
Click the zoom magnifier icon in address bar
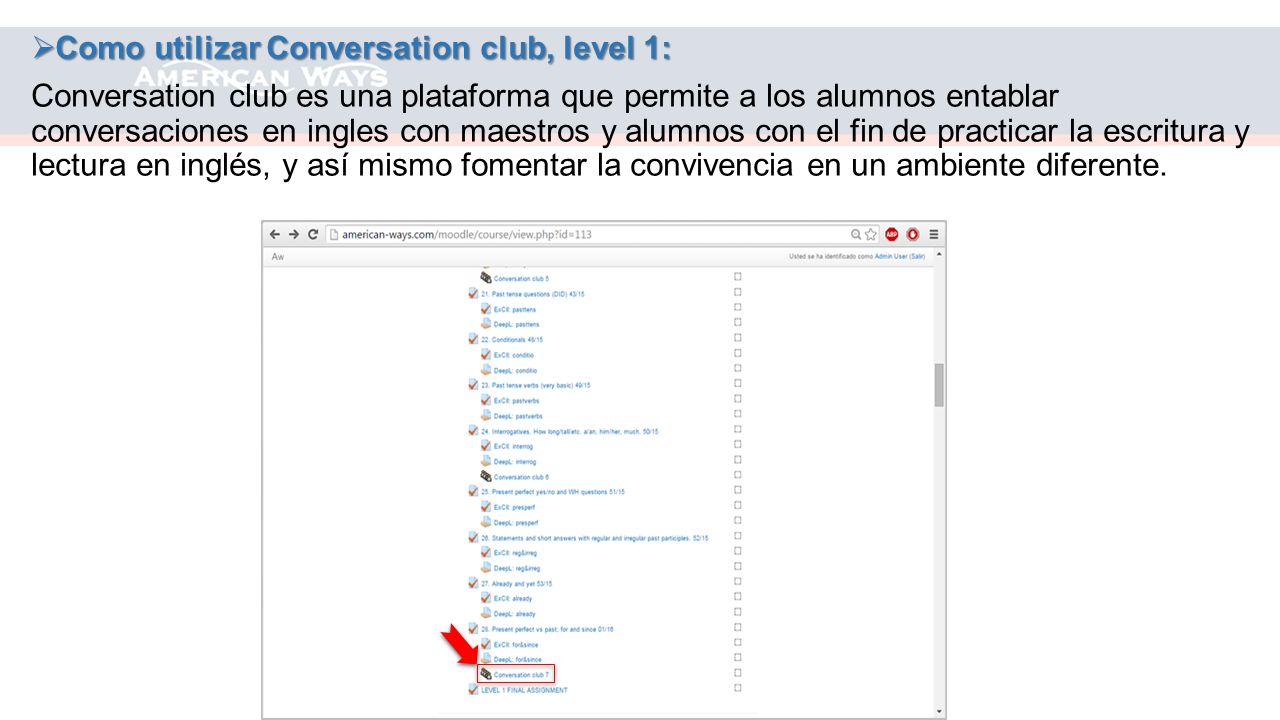(856, 234)
